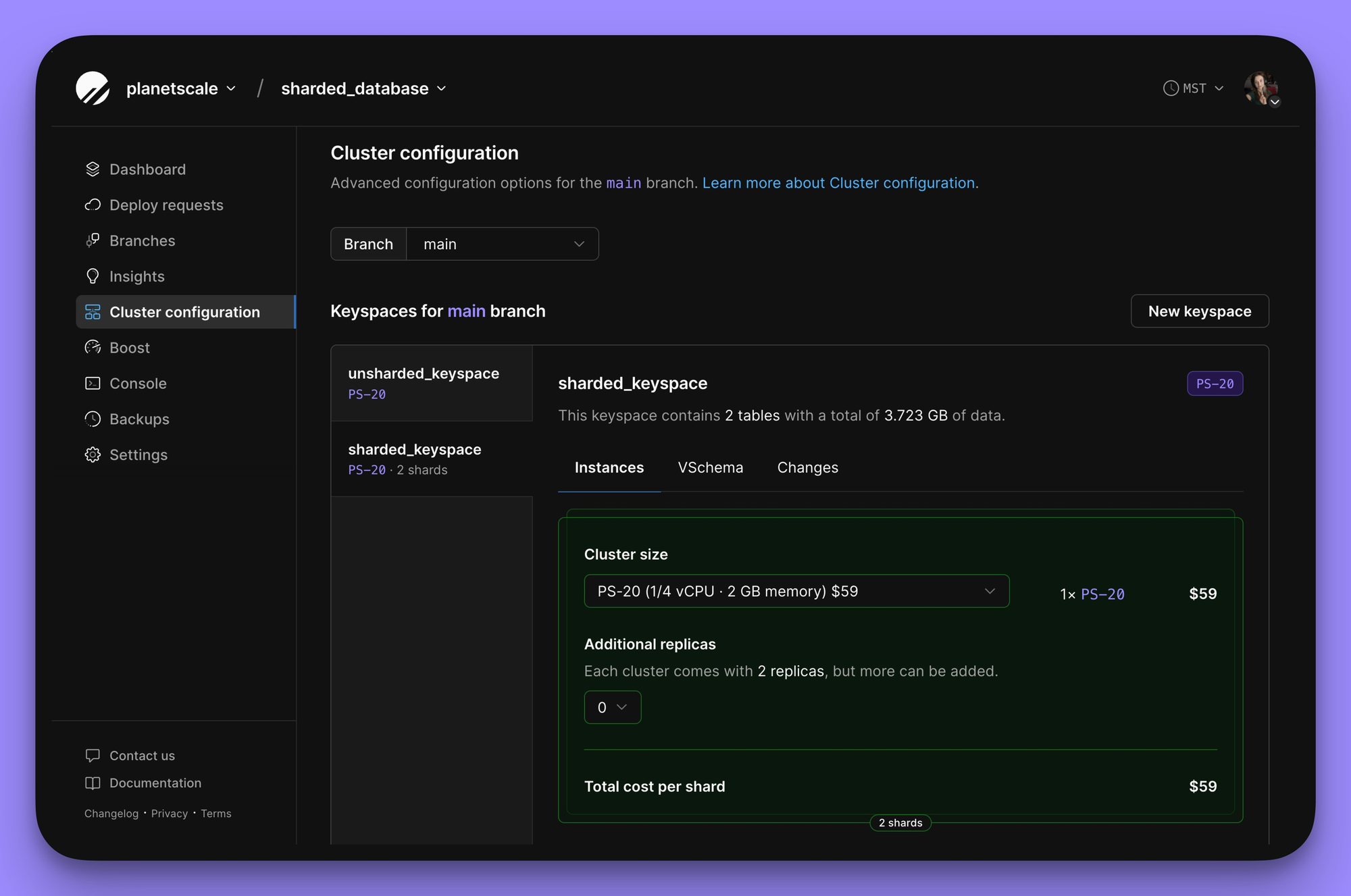Click the Boost gauge icon
1351x896 pixels.
pyautogui.click(x=93, y=348)
